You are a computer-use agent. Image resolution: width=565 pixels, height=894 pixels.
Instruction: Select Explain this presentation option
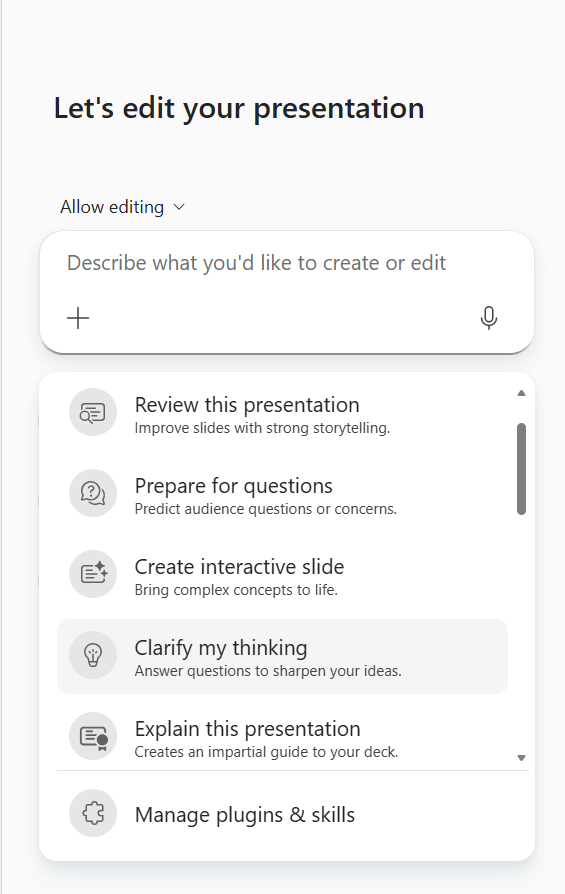(282, 737)
